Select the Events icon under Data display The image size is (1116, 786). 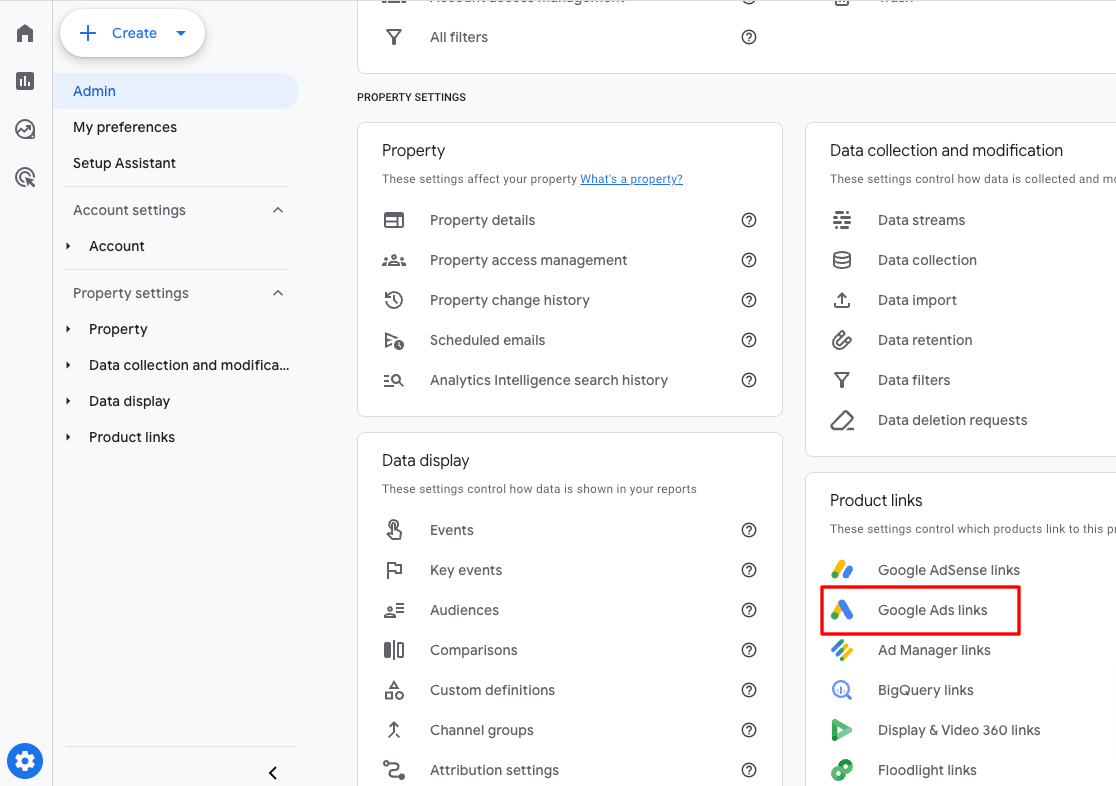(394, 530)
